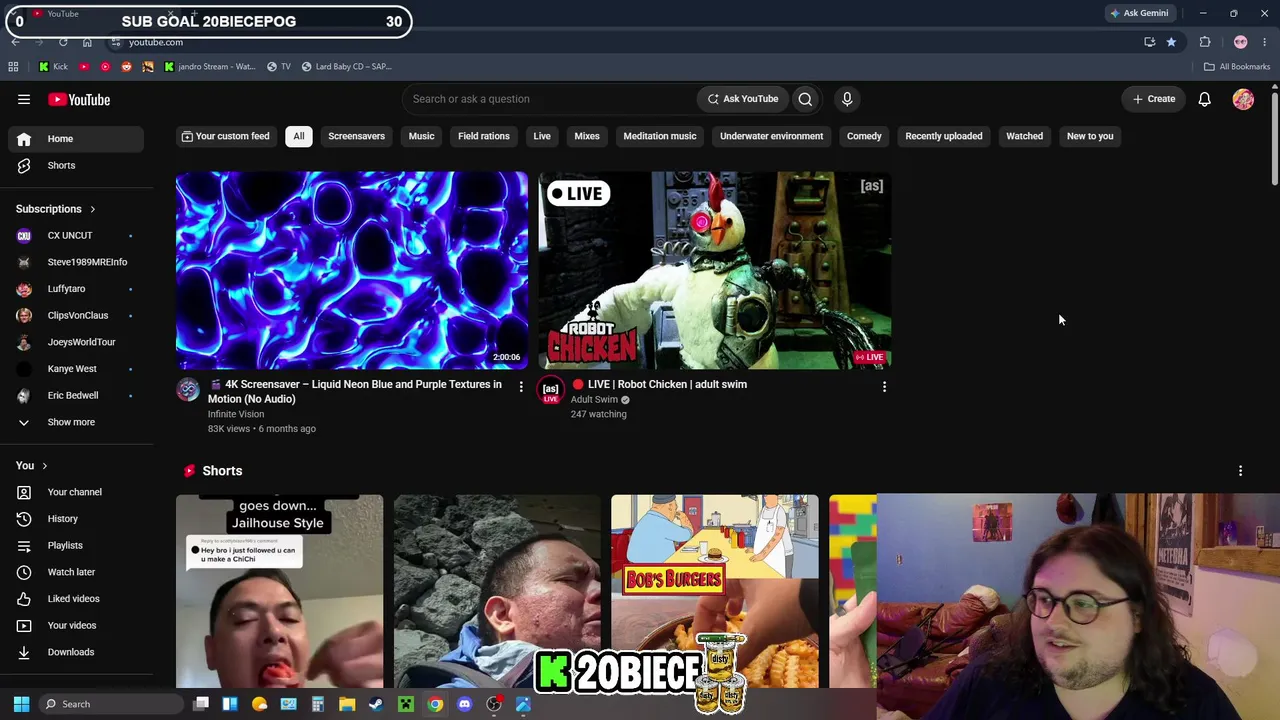Open Downloads in the sidebar
1280x720 pixels.
click(72, 652)
